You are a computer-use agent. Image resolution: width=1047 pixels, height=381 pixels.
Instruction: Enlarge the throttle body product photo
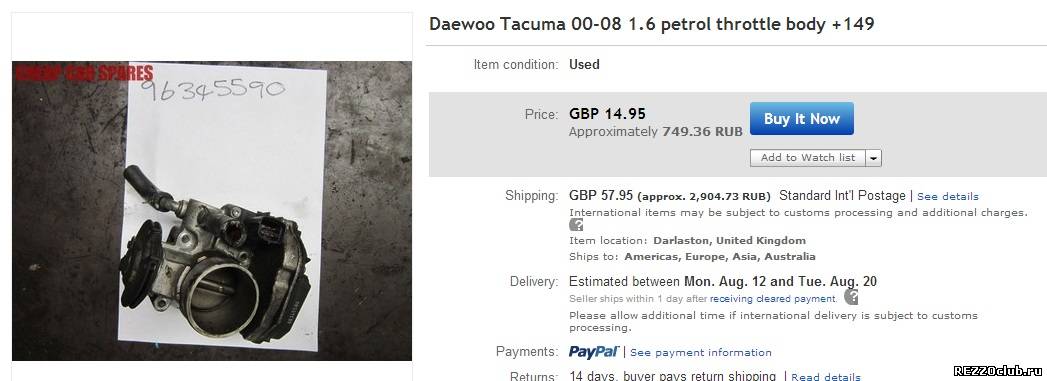pyautogui.click(x=212, y=211)
